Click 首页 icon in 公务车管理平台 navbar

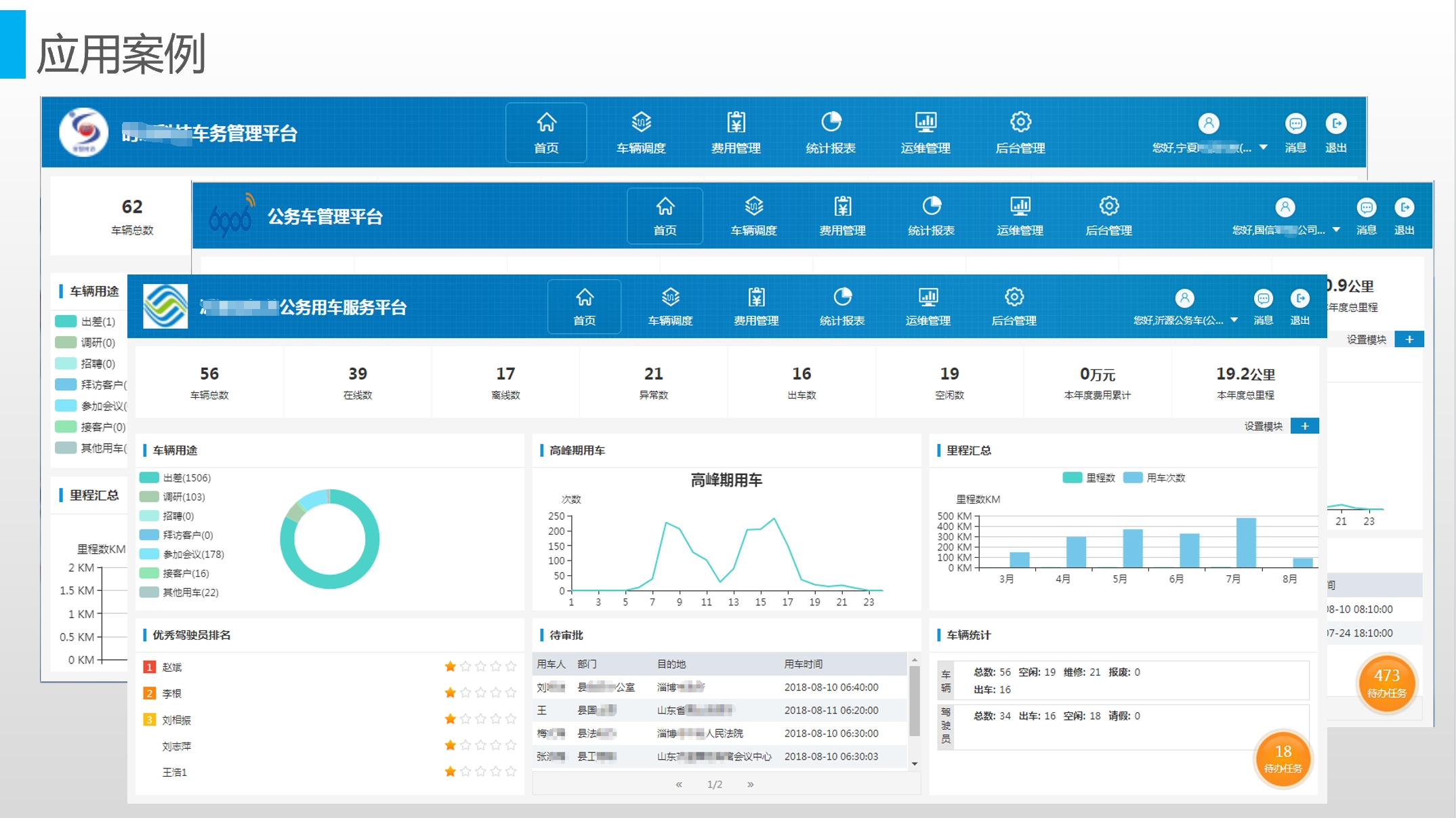[665, 207]
